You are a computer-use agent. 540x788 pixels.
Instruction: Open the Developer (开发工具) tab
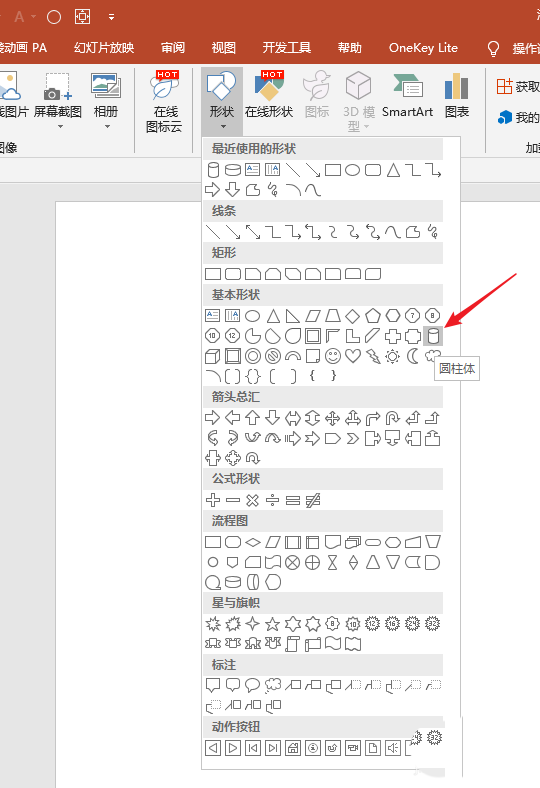point(287,48)
